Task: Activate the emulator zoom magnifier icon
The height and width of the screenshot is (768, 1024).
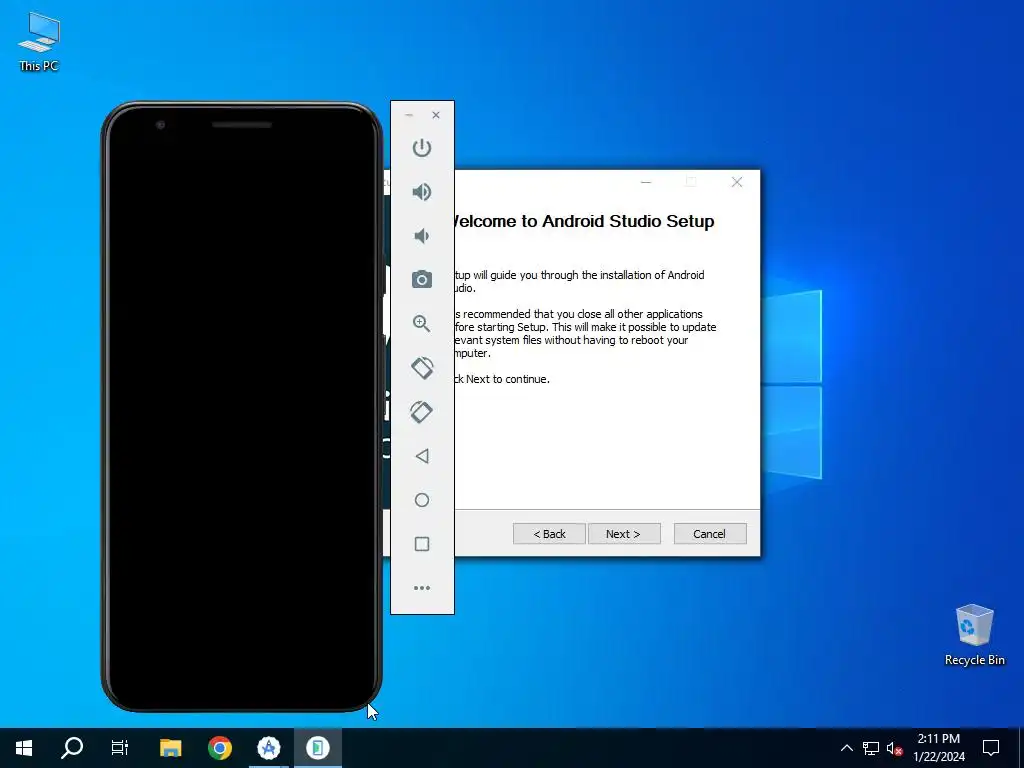Action: click(422, 323)
